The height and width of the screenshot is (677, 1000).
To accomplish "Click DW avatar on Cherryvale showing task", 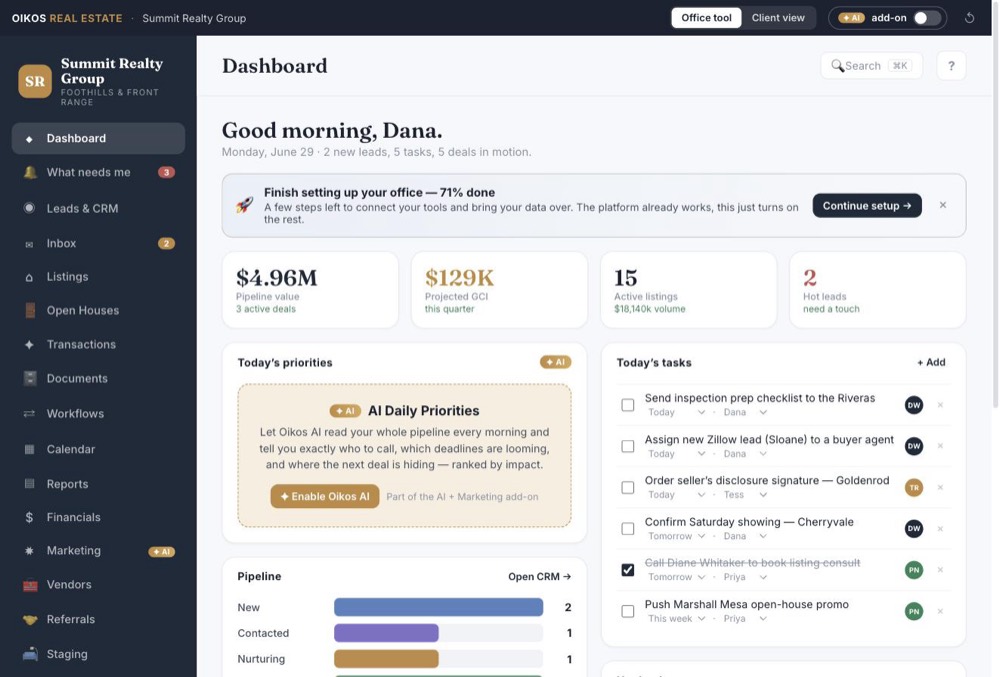I will coord(914,528).
